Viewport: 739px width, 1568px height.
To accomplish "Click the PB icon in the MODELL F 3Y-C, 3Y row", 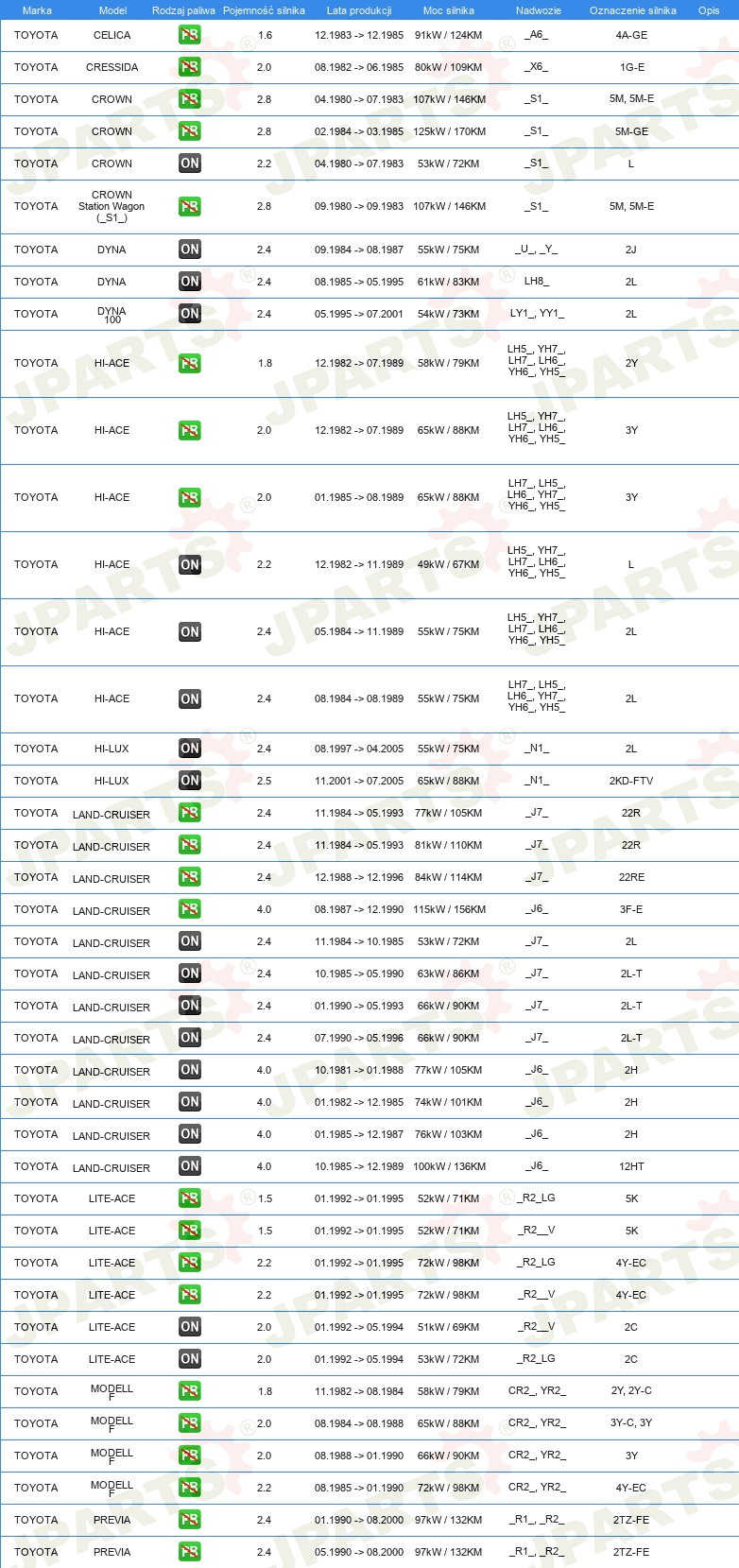I will point(190,1423).
